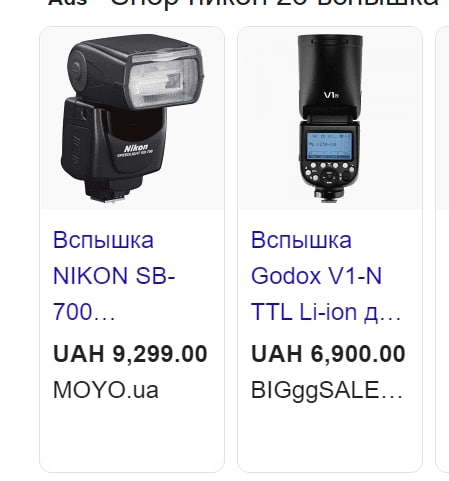This screenshot has height=481, width=449.
Task: Select the MOYO.ua seller name
Action: (106, 390)
